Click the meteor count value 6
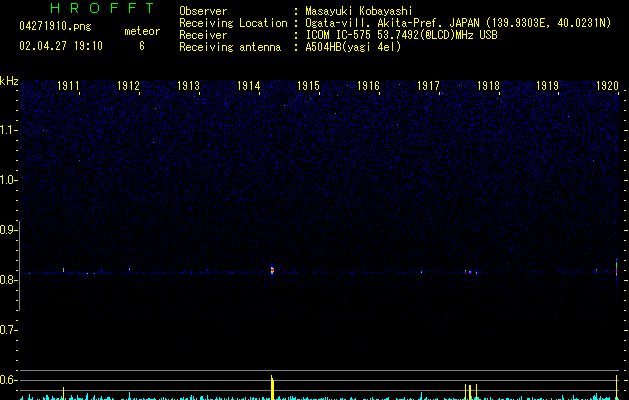 tap(142, 46)
